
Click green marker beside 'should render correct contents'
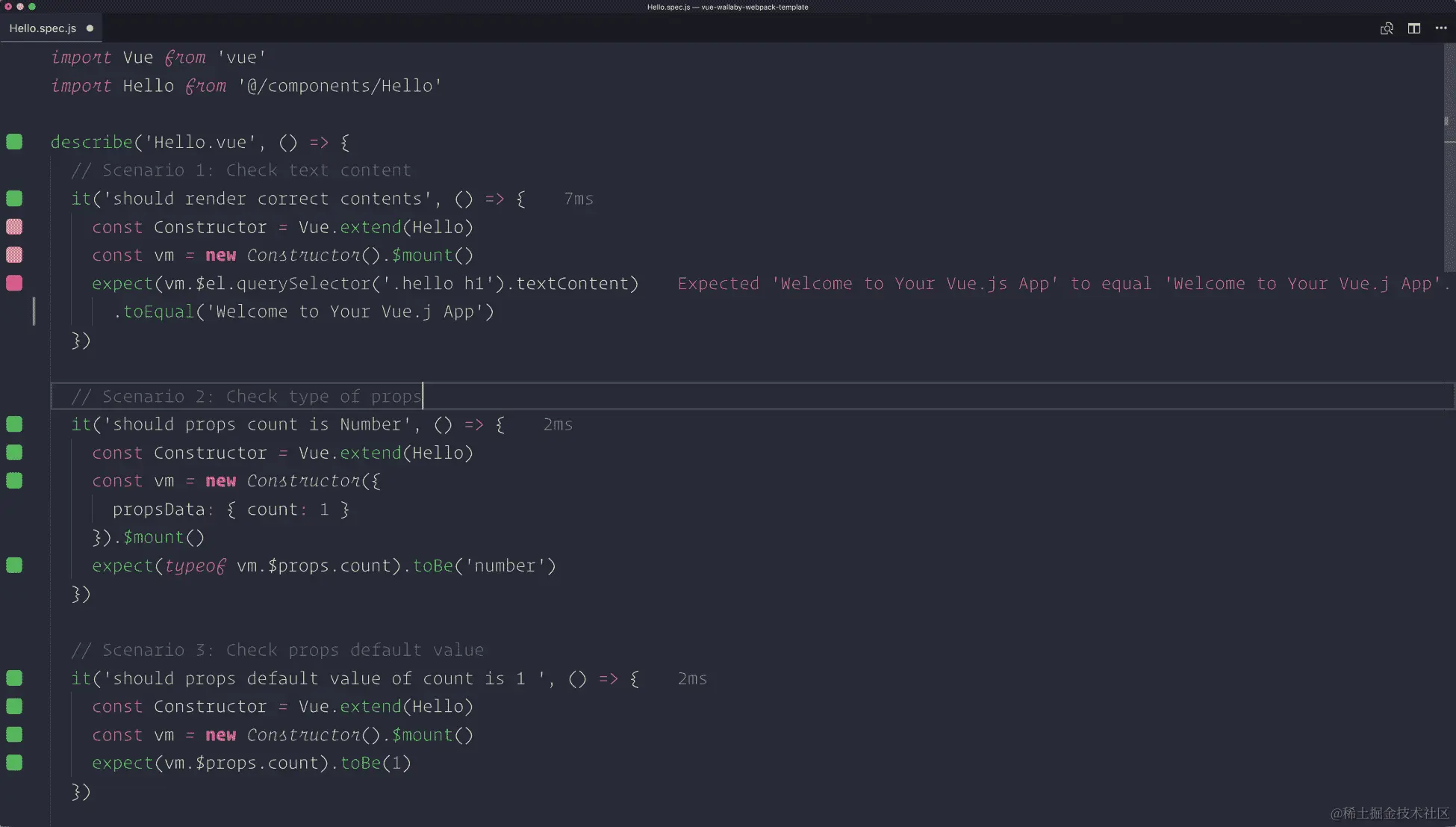pos(14,199)
